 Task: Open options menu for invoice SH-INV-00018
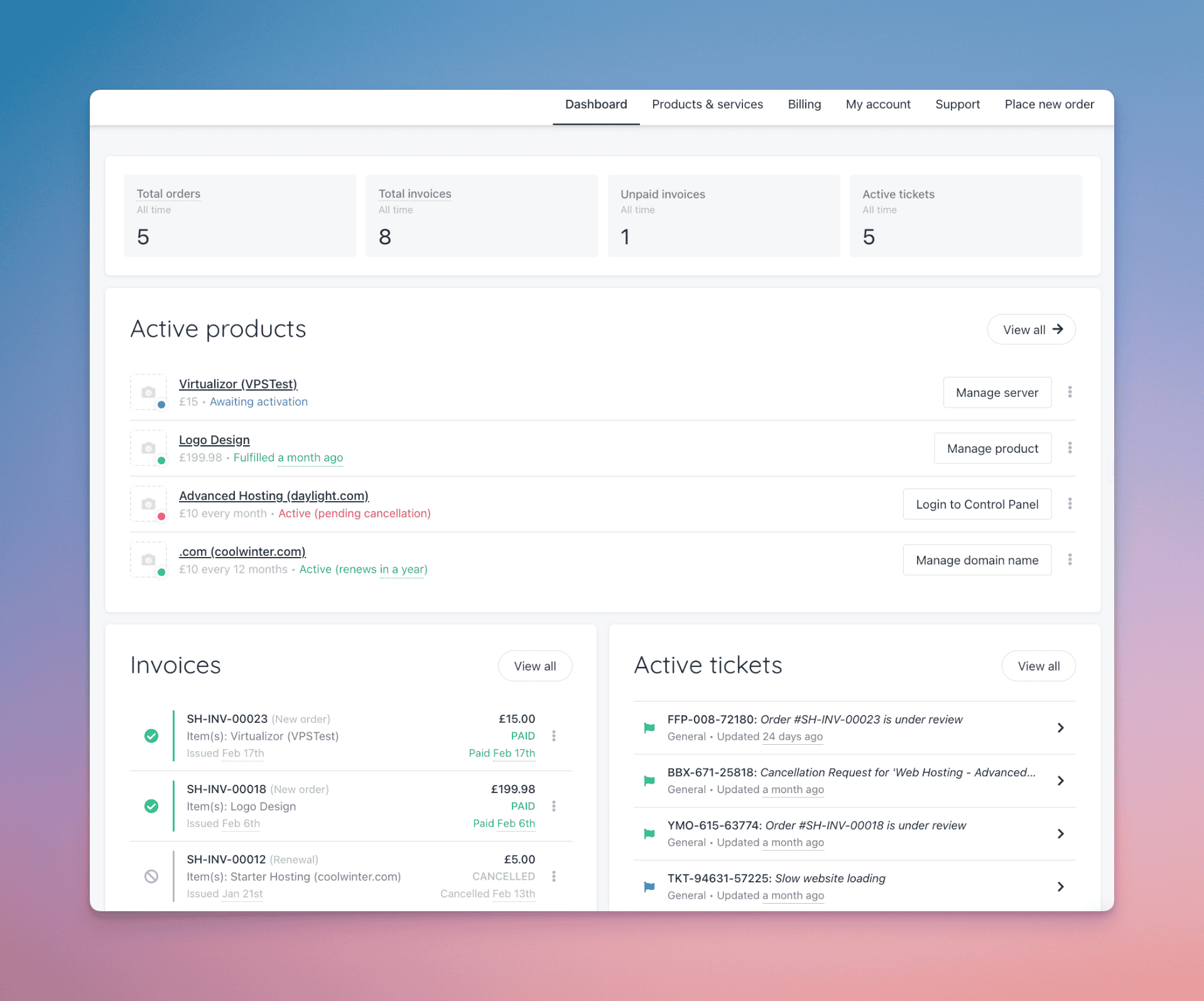coord(553,806)
